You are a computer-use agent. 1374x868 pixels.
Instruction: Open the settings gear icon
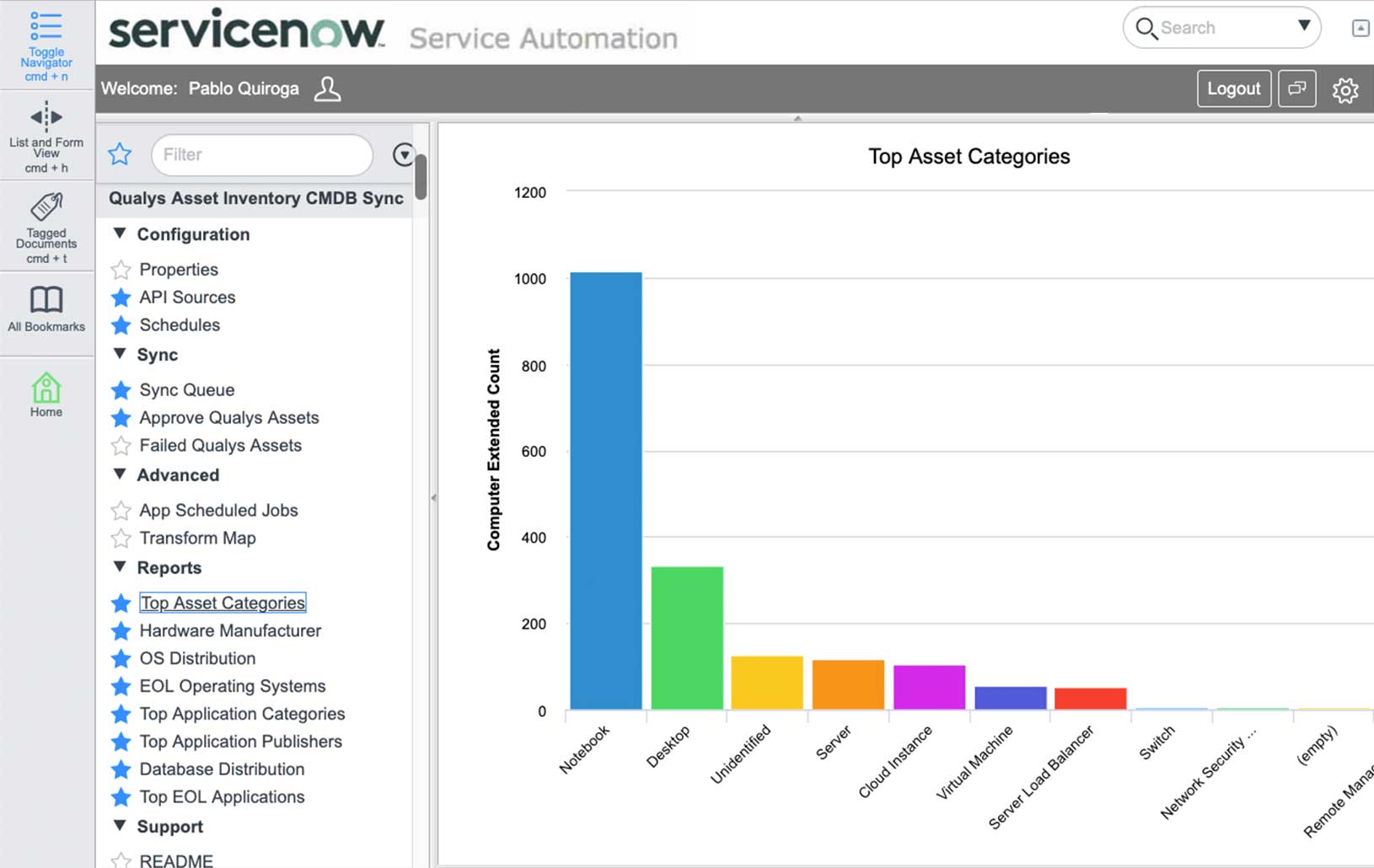point(1345,89)
